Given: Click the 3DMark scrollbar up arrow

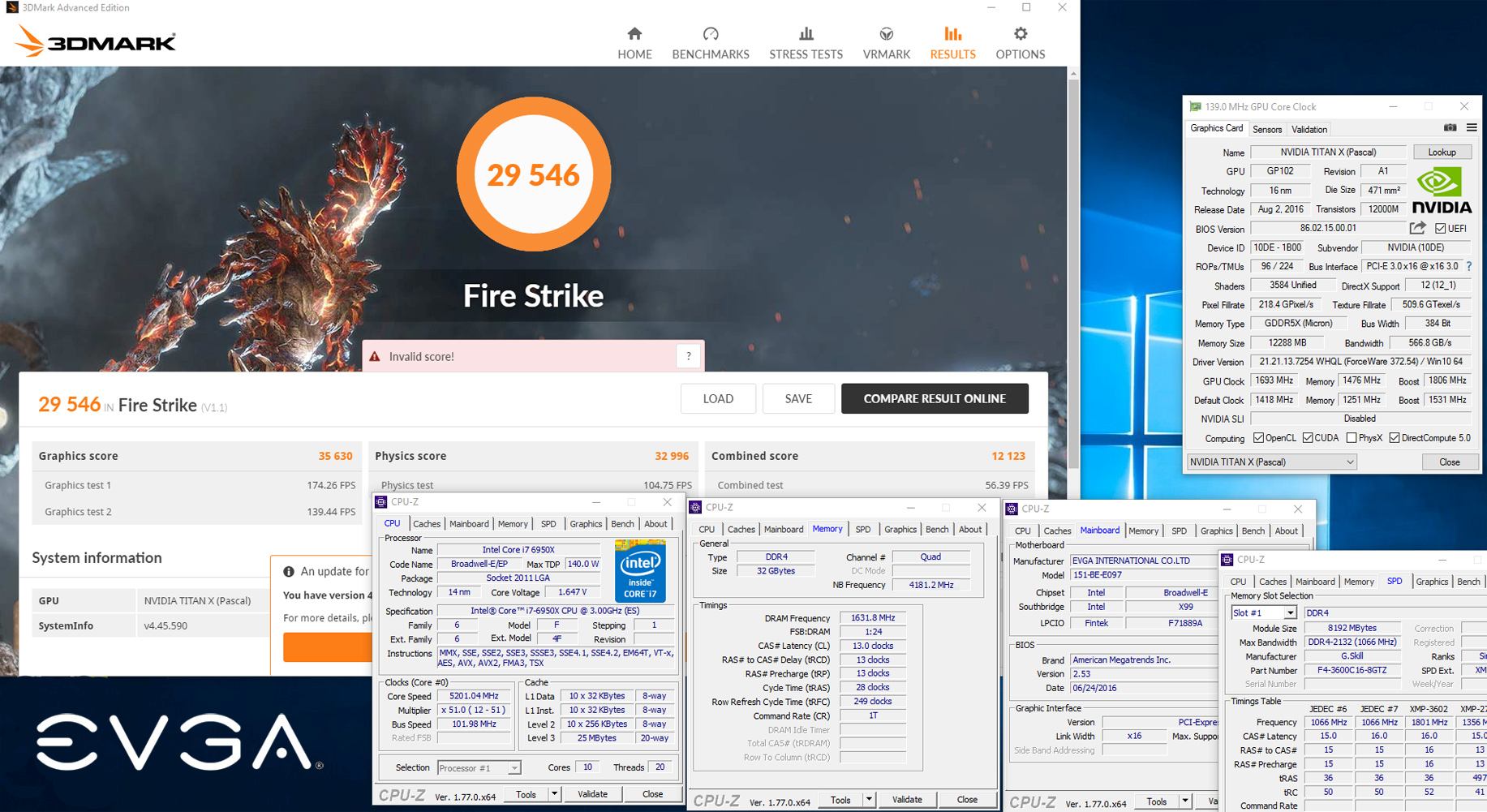Looking at the screenshot, I should pyautogui.click(x=1073, y=73).
